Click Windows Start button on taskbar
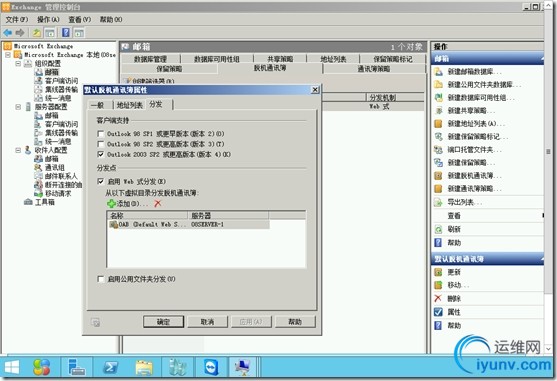Screen dimensions: 557x381 12,367
